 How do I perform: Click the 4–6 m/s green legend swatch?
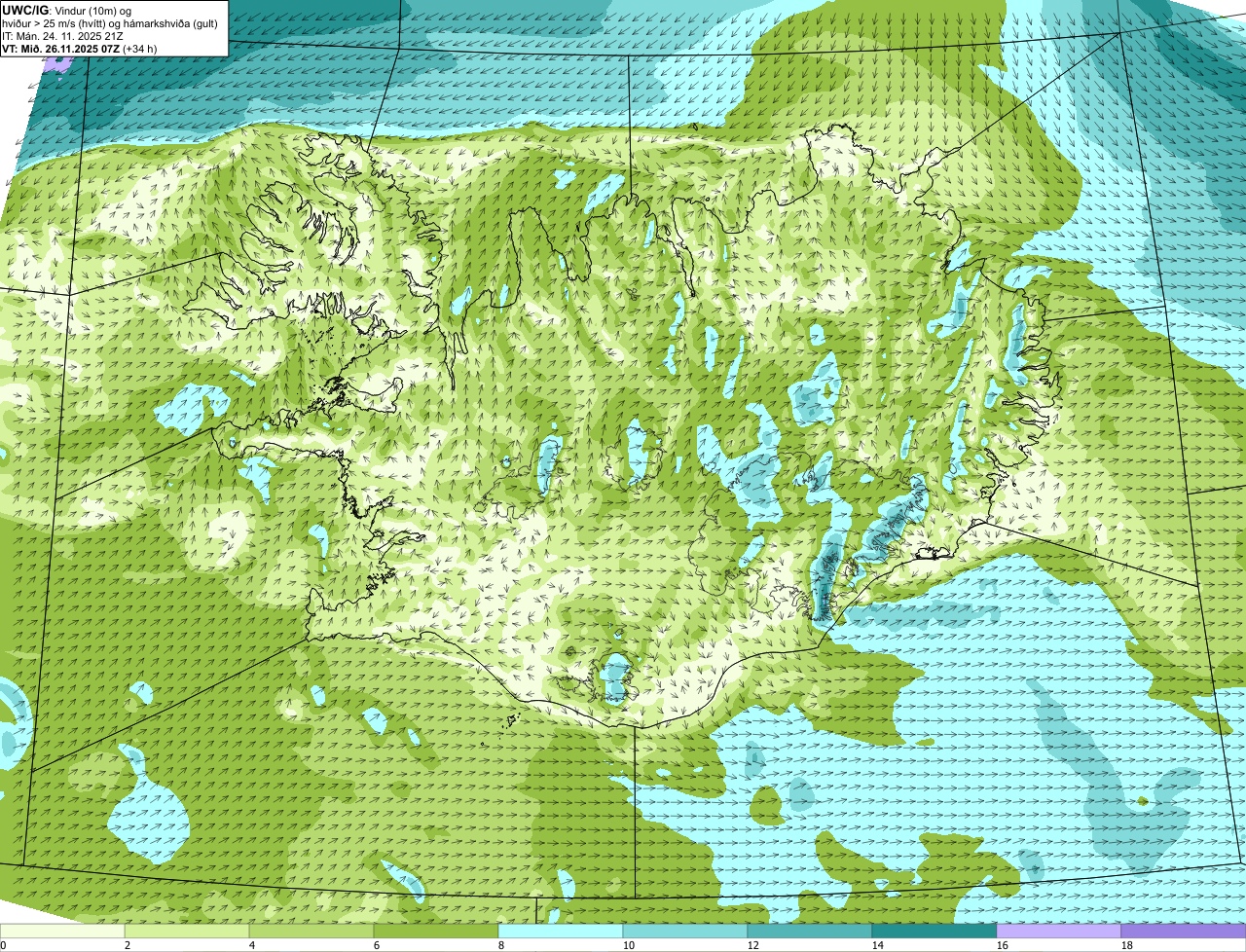click(x=311, y=931)
